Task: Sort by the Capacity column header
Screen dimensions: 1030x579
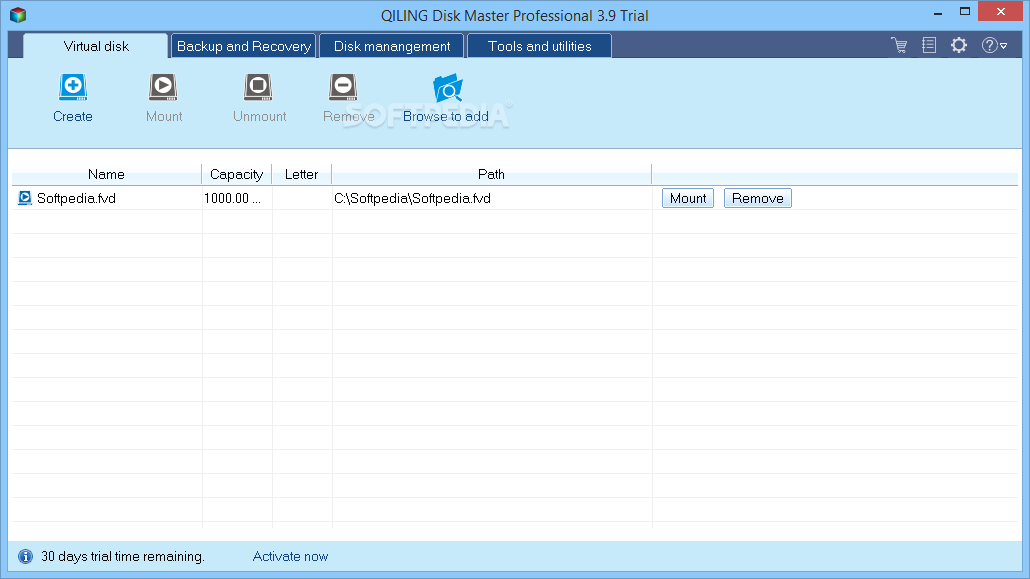Action: [236, 174]
